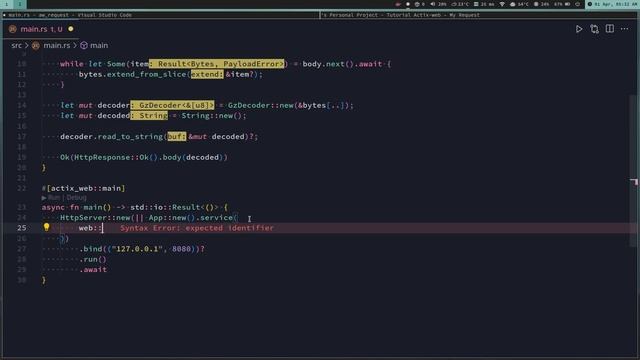Run the Rust file with the play icon
Image resolution: width=640 pixels, height=360 pixels.
(579, 29)
